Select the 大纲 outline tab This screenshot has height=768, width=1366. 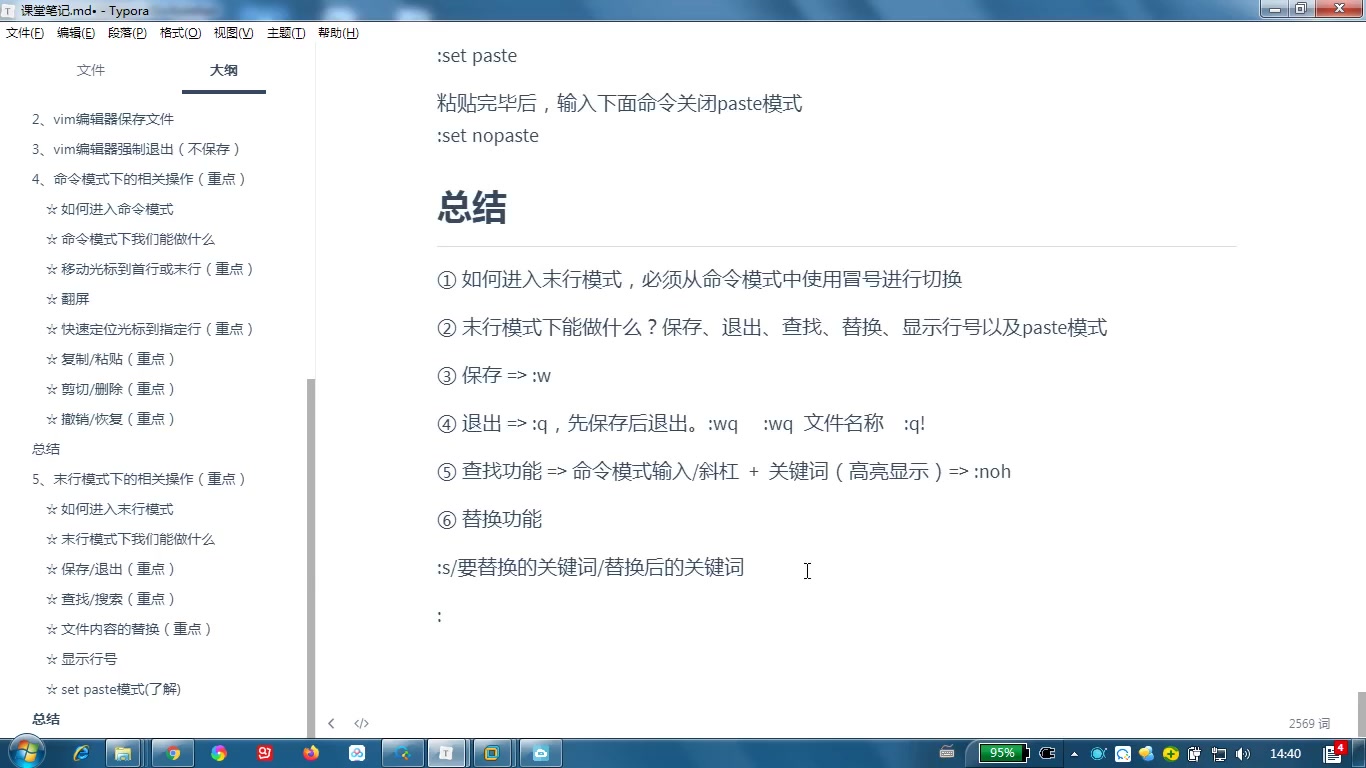(x=224, y=70)
